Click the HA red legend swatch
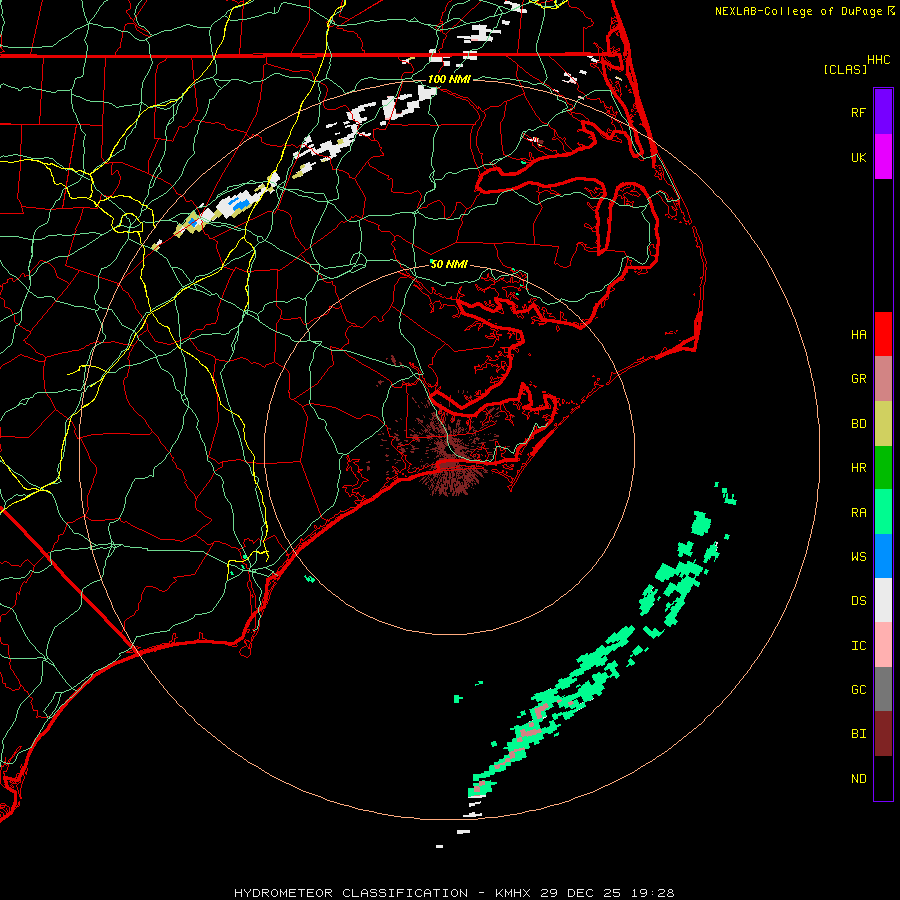The height and width of the screenshot is (900, 900). coord(883,334)
